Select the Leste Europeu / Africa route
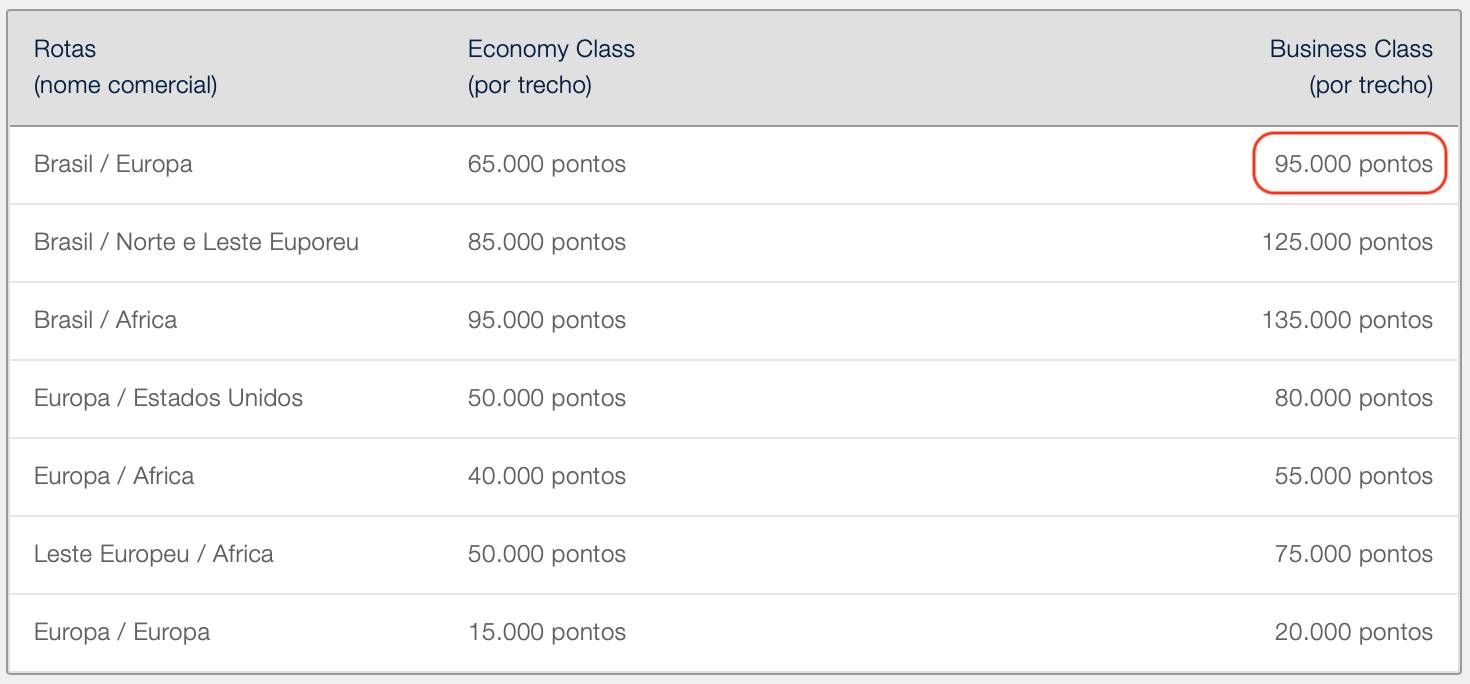This screenshot has height=684, width=1470. coord(154,554)
